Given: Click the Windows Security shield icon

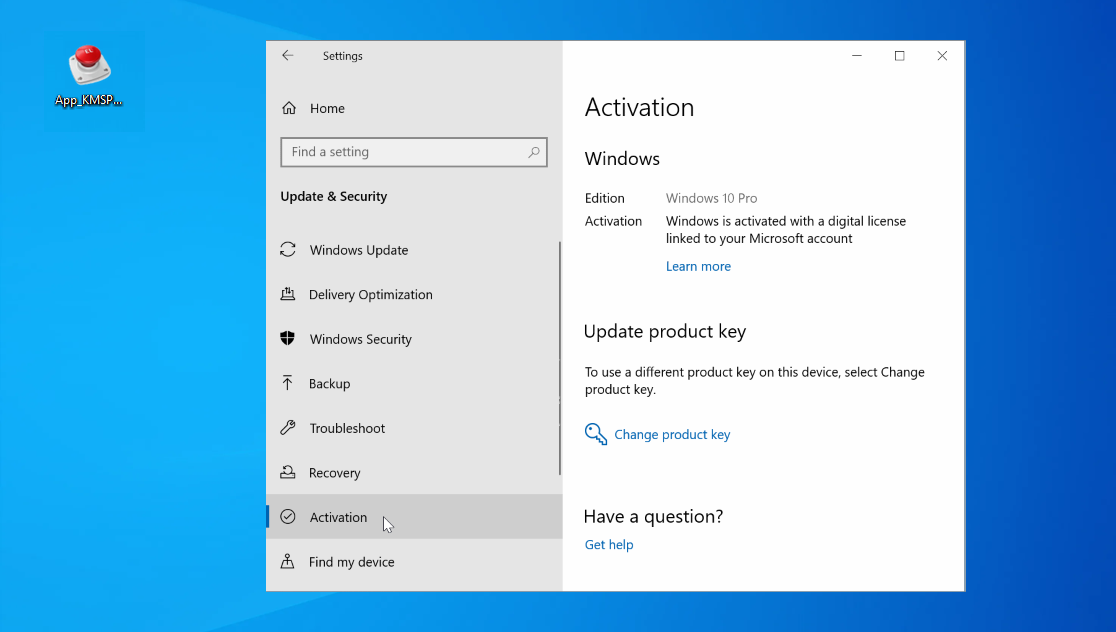Looking at the screenshot, I should coord(288,339).
